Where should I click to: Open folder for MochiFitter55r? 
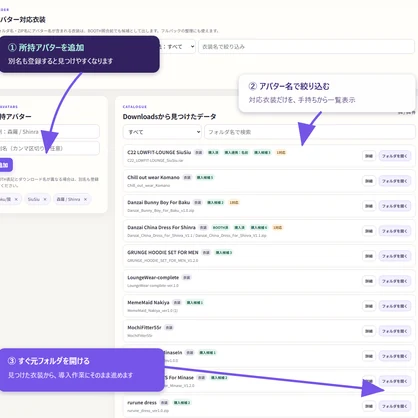(x=395, y=331)
